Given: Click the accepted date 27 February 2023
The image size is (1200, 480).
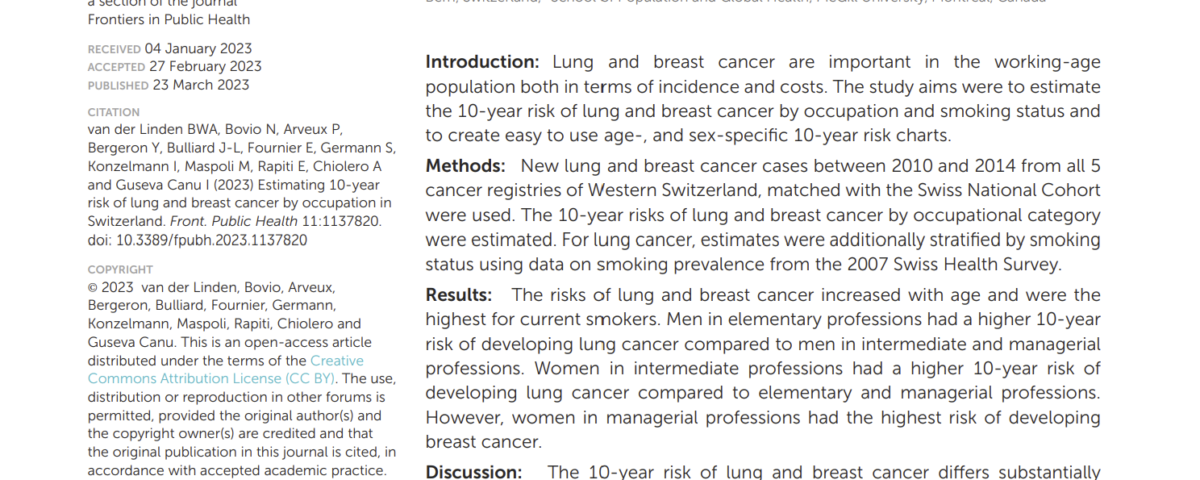Looking at the screenshot, I should [x=203, y=66].
